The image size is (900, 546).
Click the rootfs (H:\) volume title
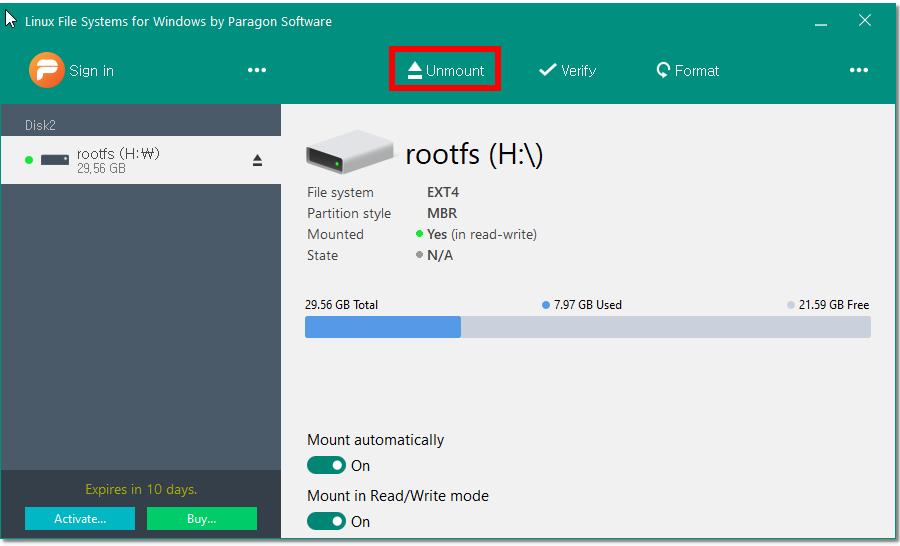(474, 154)
